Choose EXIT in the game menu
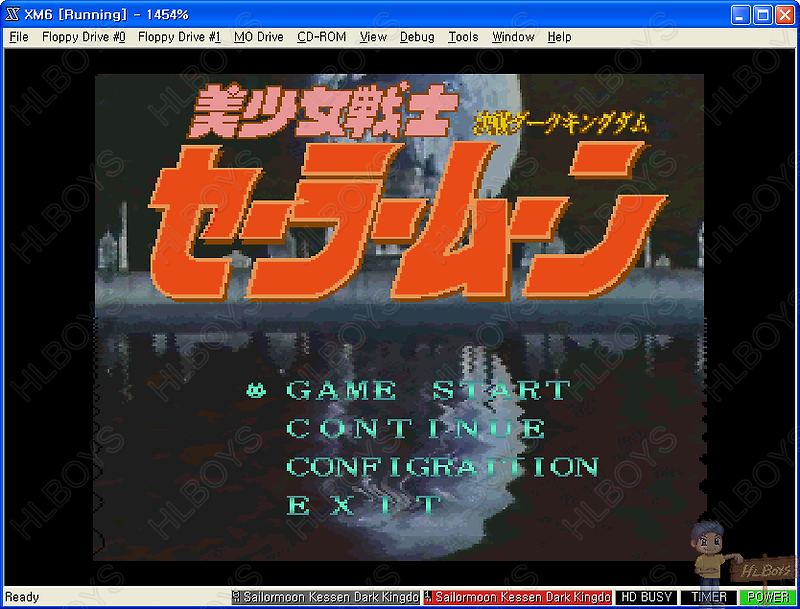 363,505
